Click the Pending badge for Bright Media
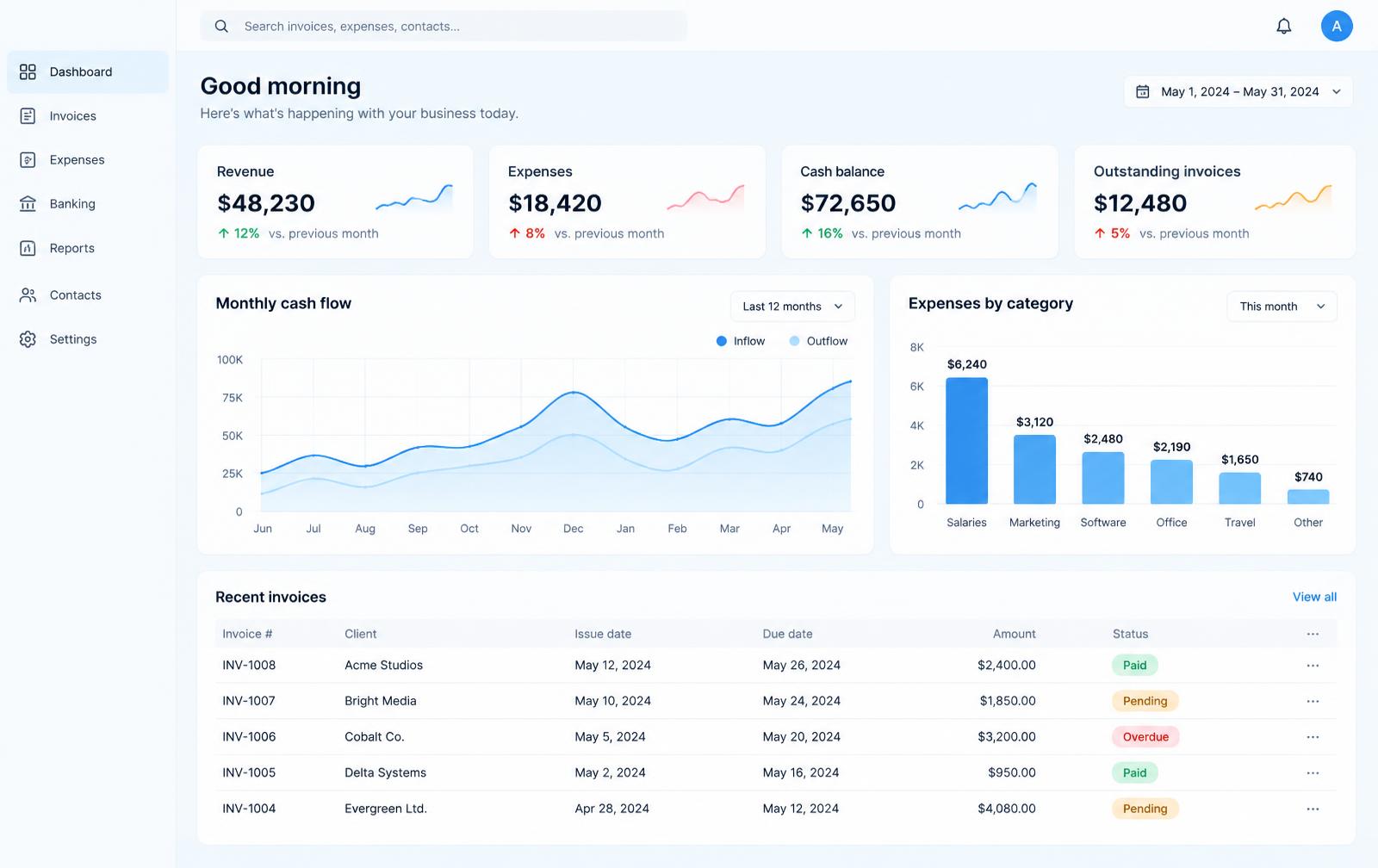The width and height of the screenshot is (1378, 868). coord(1145,702)
